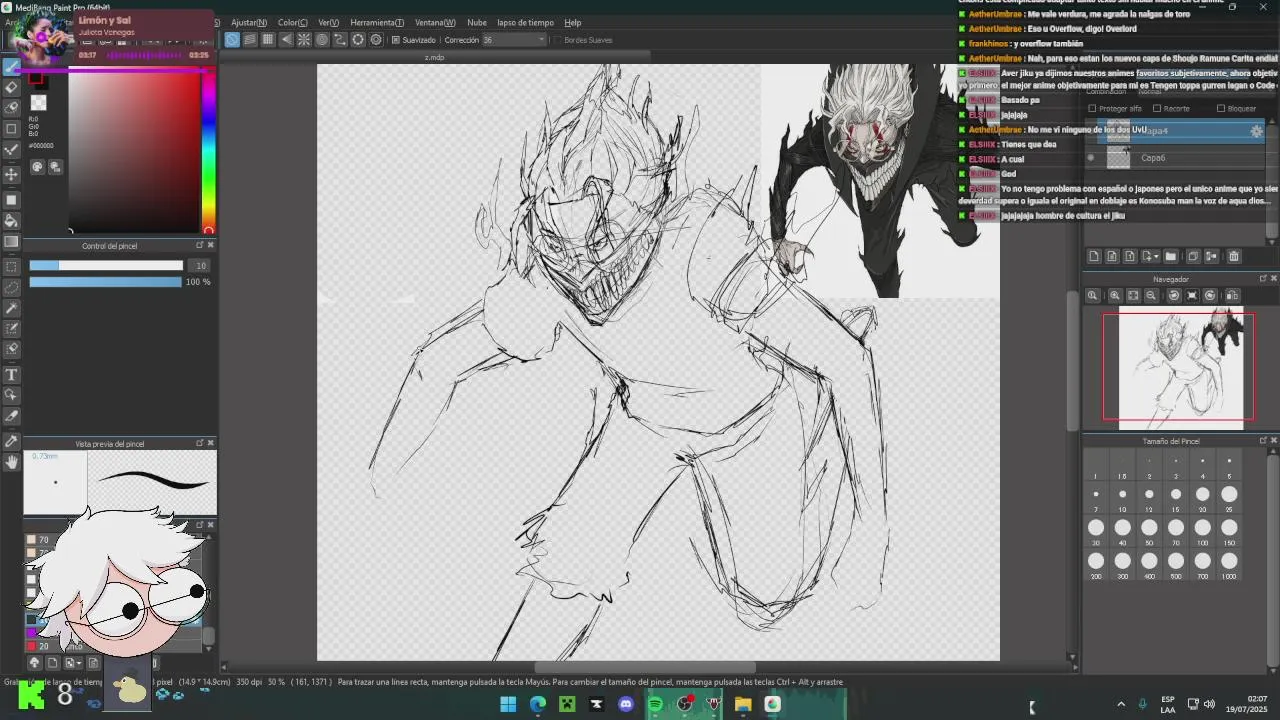
Task: Enable the radial snap guide
Action: point(304,40)
